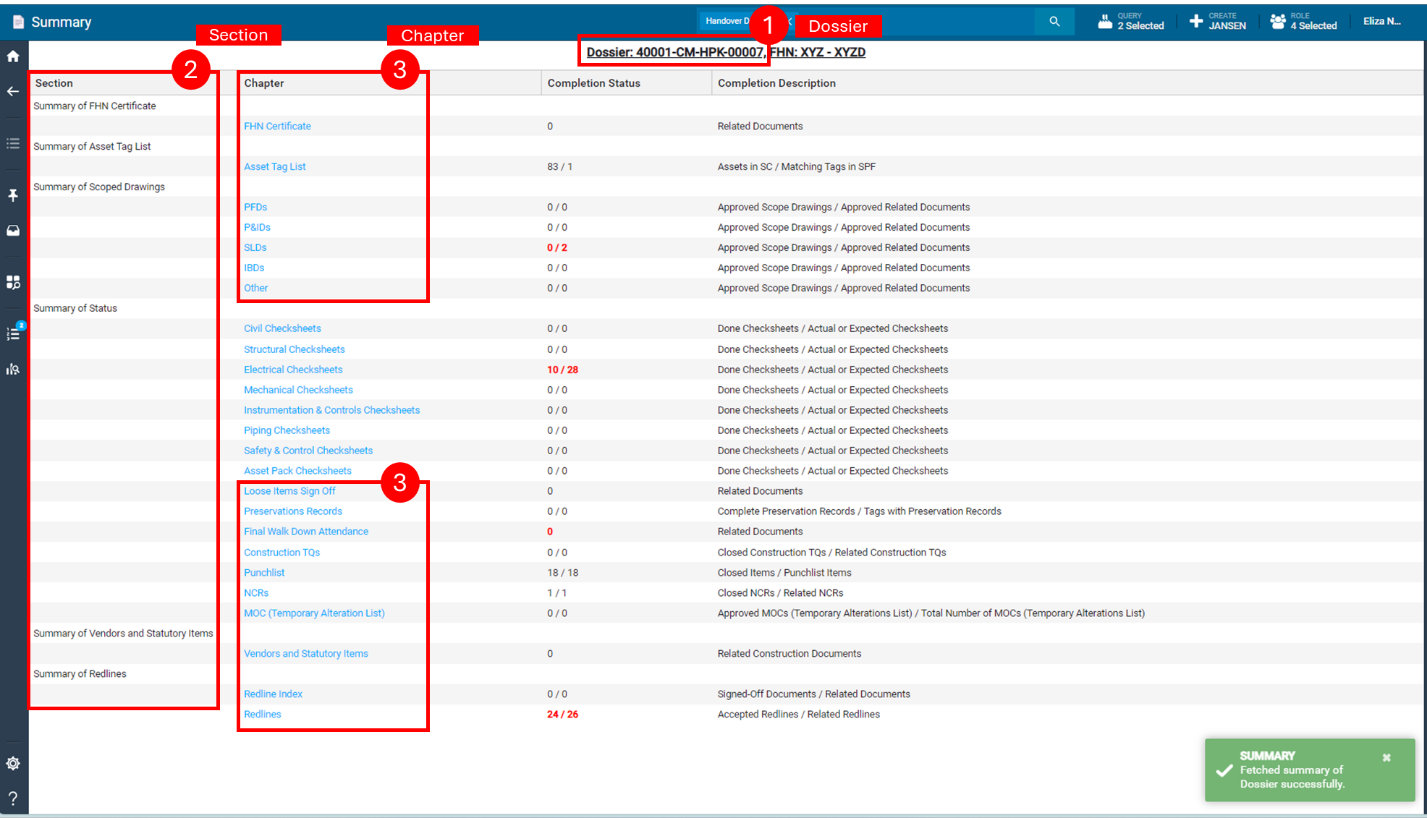This screenshot has width=1427, height=818.
Task: Open task list icon with badge
Action: pos(14,332)
